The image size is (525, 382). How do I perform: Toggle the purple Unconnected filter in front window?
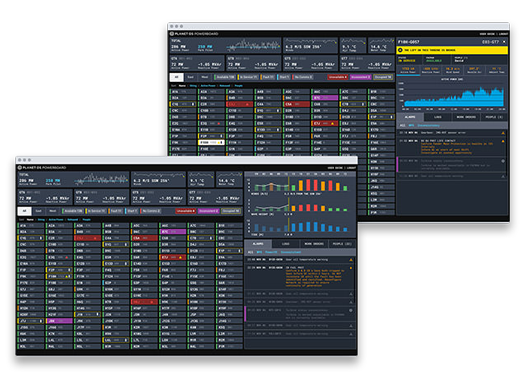coord(209,211)
